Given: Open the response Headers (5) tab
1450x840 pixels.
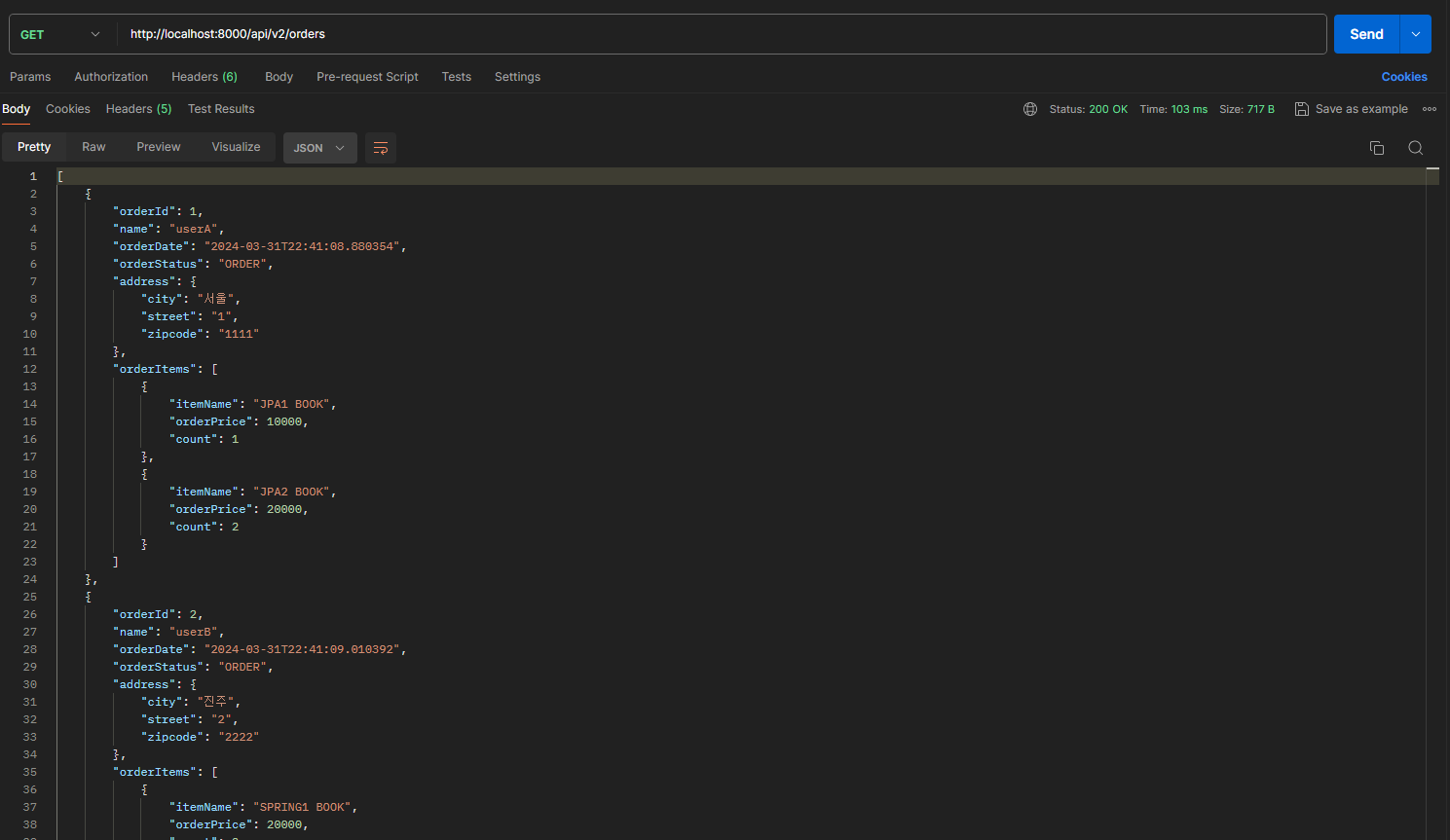Looking at the screenshot, I should tap(138, 109).
